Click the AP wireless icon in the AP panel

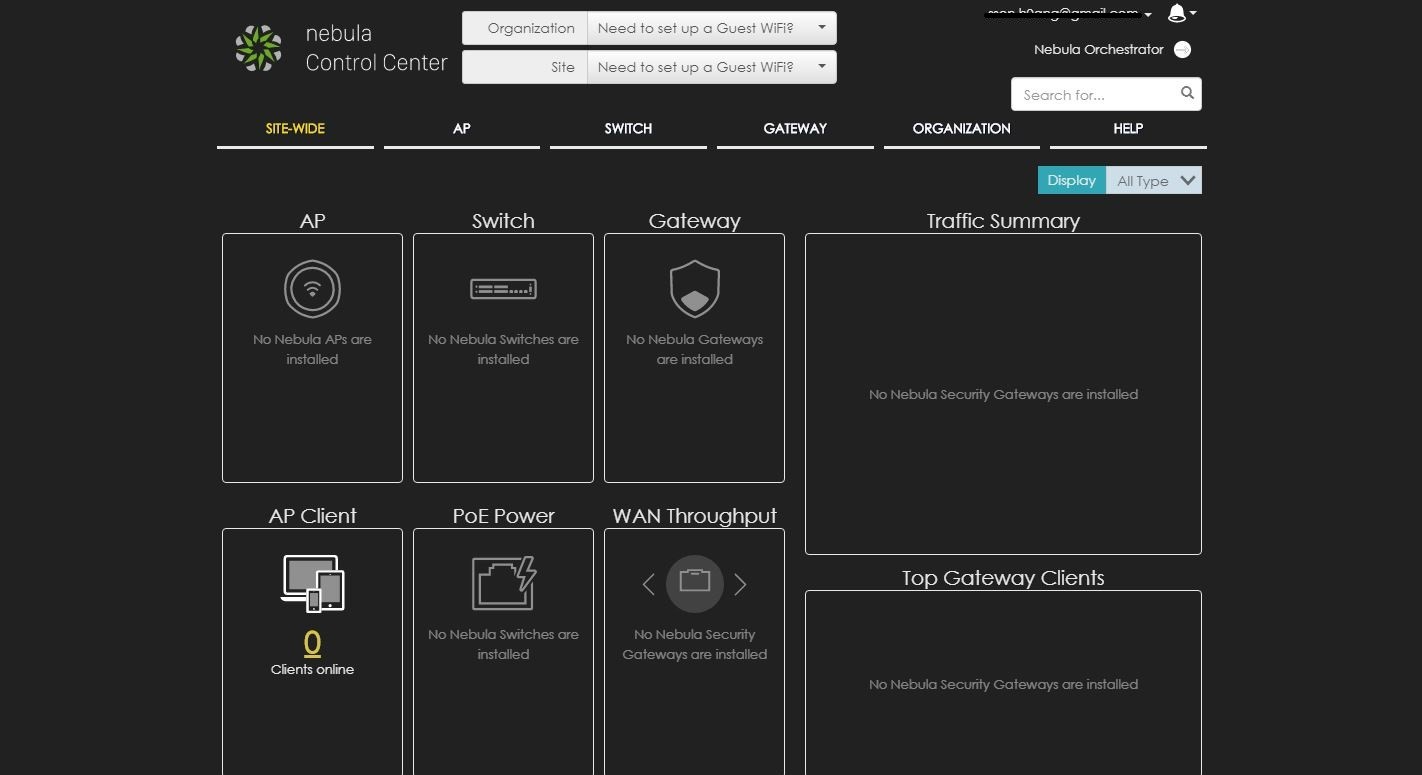pos(312,289)
